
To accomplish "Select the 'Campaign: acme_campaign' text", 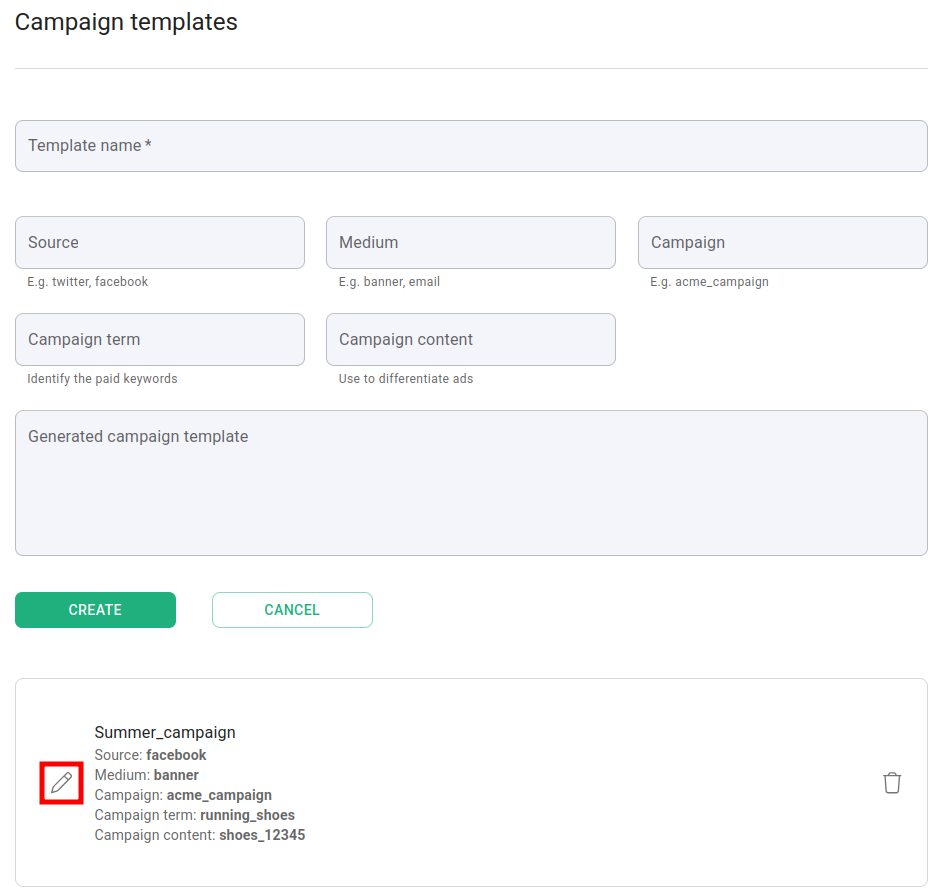I will click(183, 795).
